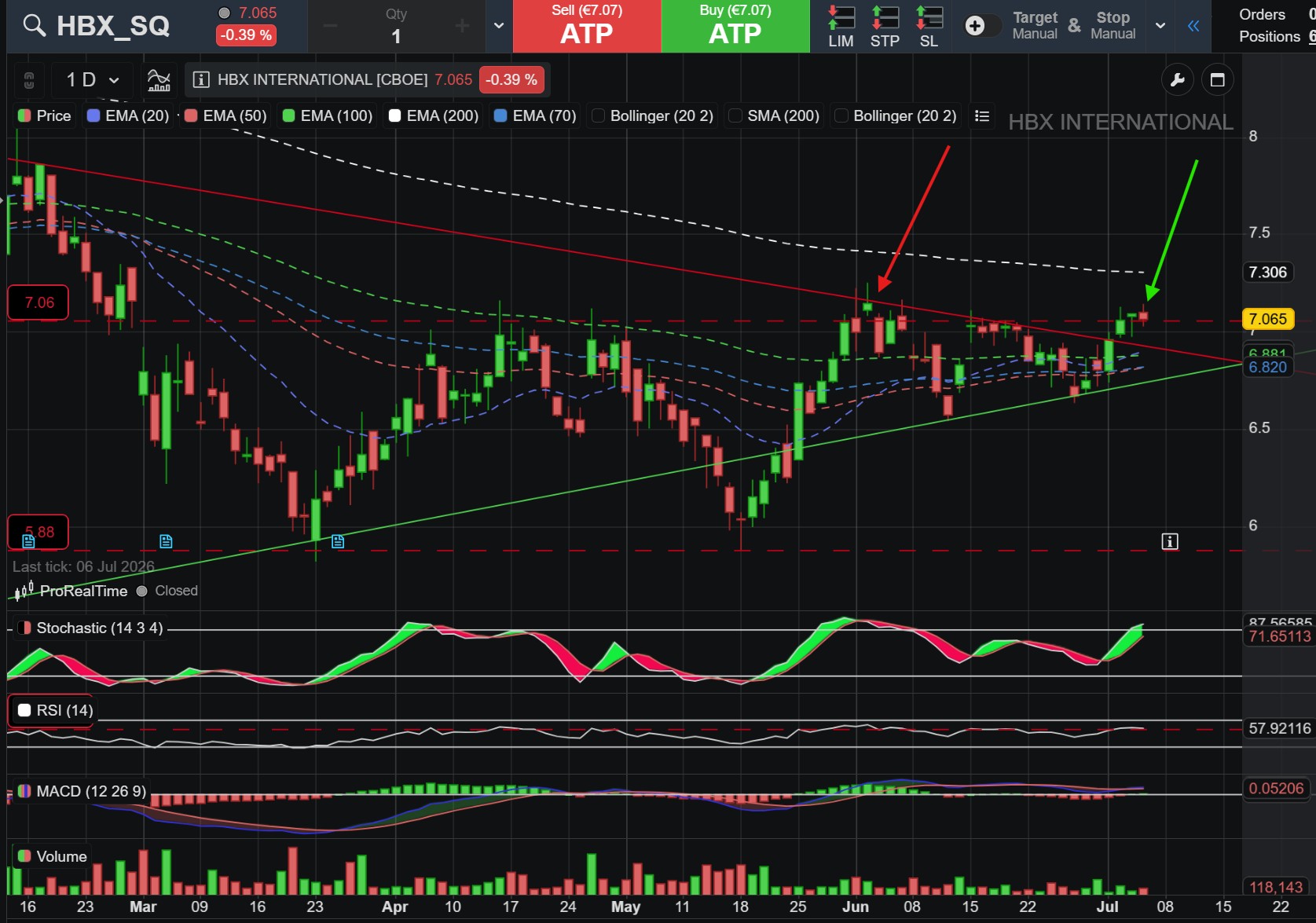
Task: Enable the SMA (200) checkbox
Action: click(x=735, y=115)
